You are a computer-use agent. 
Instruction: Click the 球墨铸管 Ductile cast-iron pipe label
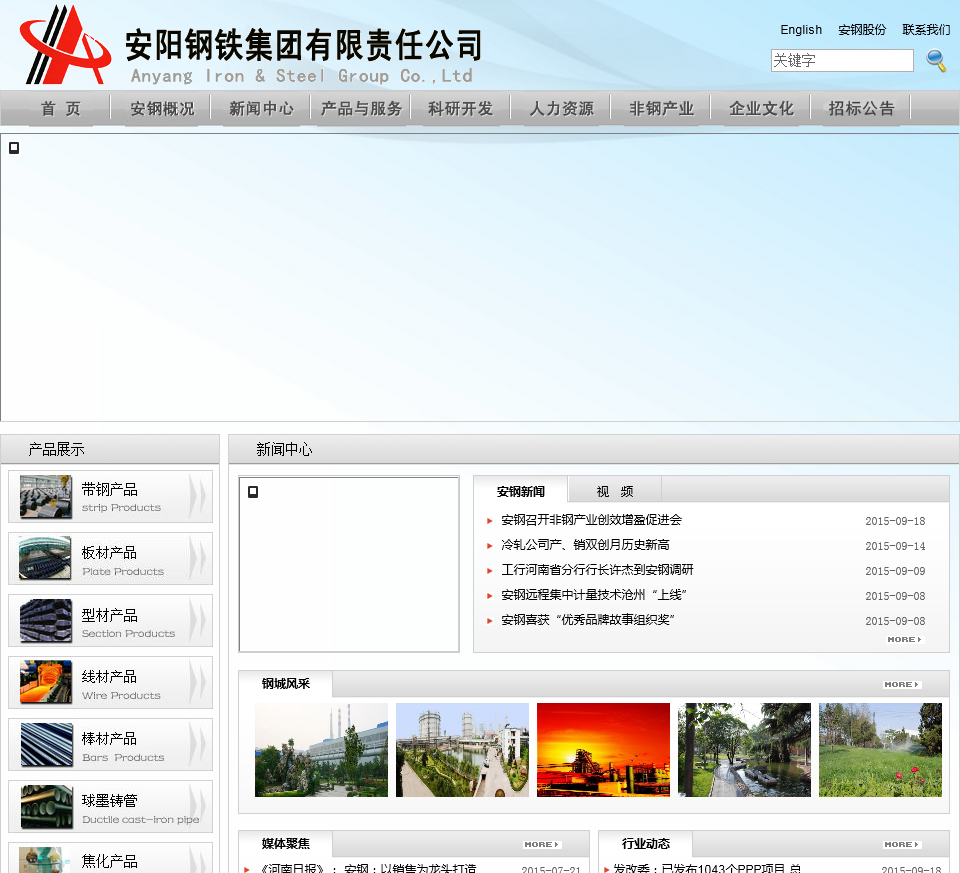[x=141, y=808]
